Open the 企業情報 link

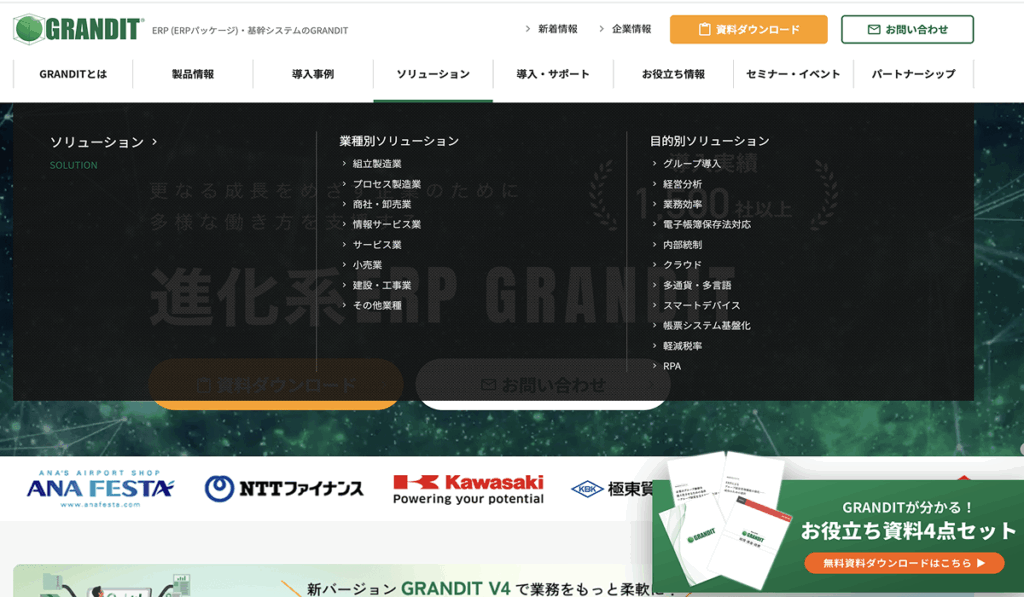[x=631, y=29]
